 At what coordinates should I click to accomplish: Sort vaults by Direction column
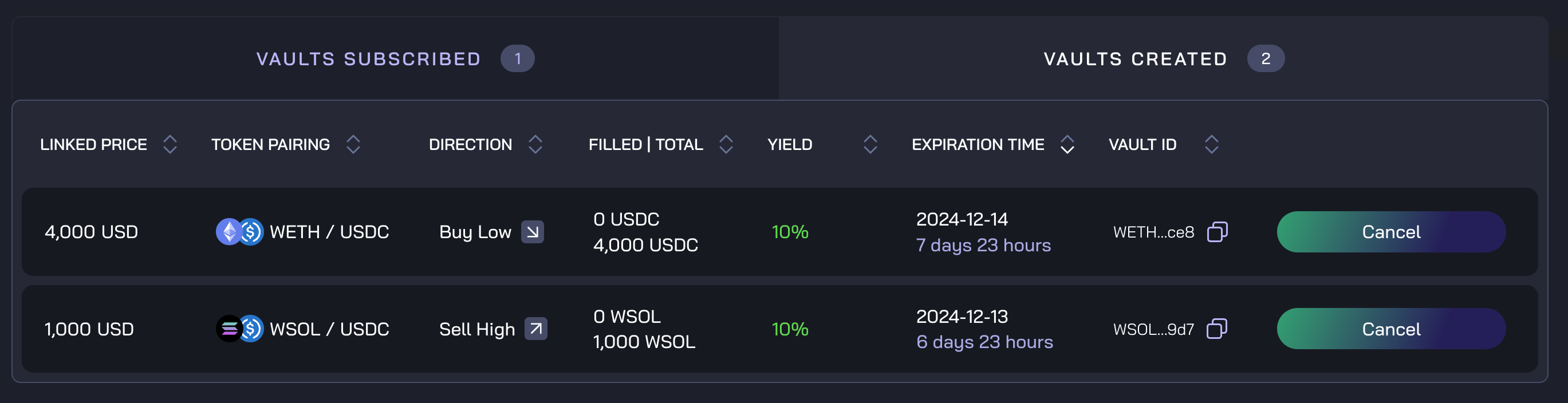tap(535, 144)
